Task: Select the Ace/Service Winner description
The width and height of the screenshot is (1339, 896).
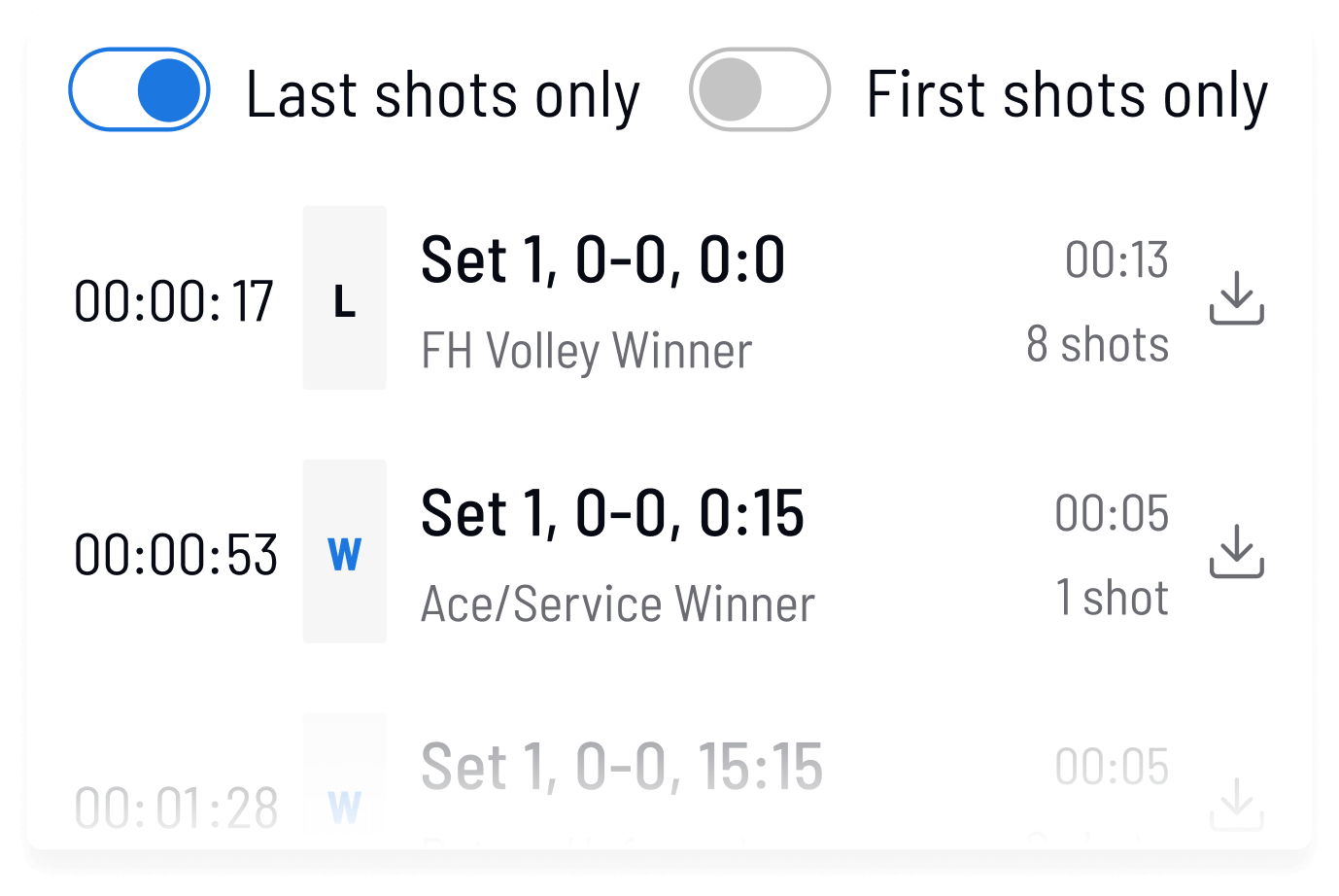Action: pos(617,604)
